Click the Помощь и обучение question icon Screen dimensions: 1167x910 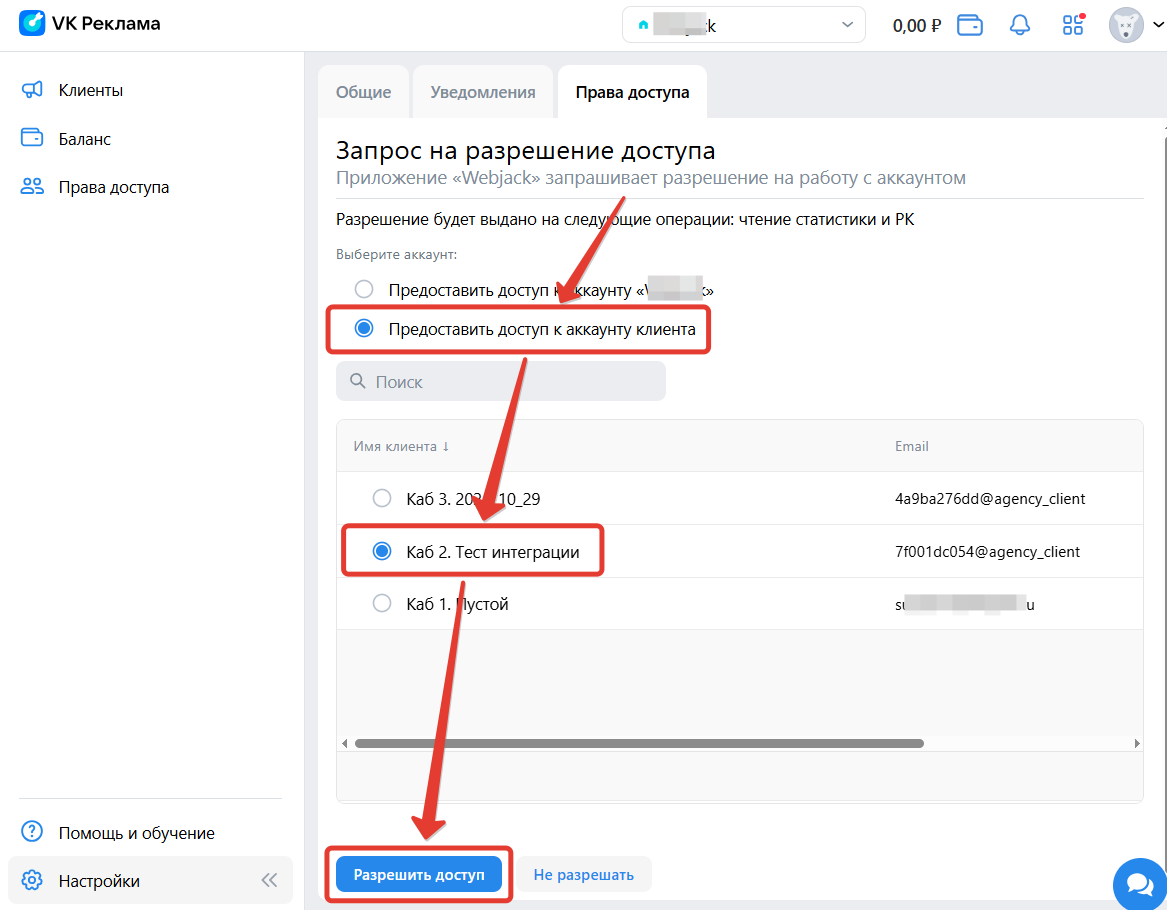pyautogui.click(x=32, y=832)
